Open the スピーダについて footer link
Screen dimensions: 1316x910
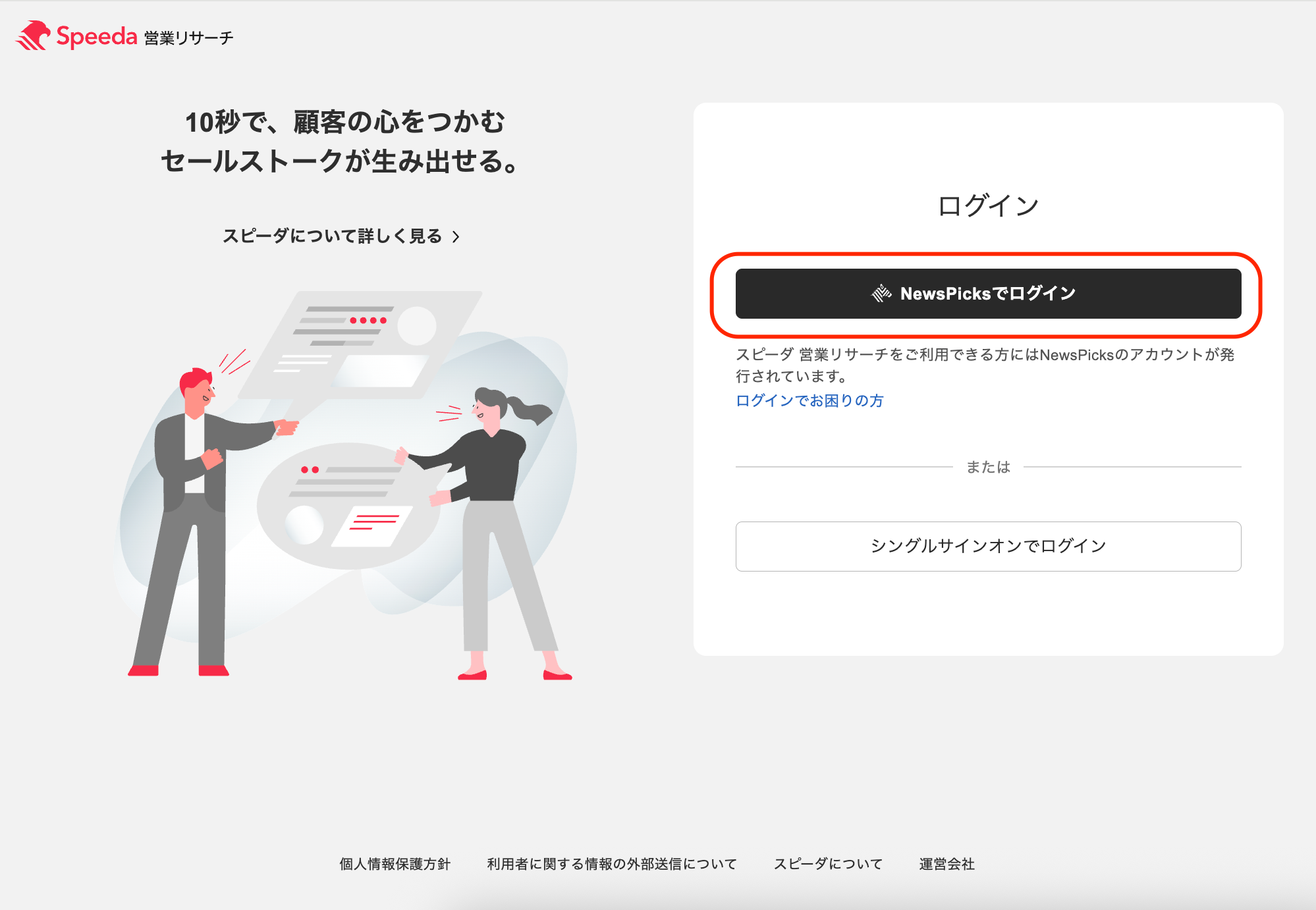(828, 864)
